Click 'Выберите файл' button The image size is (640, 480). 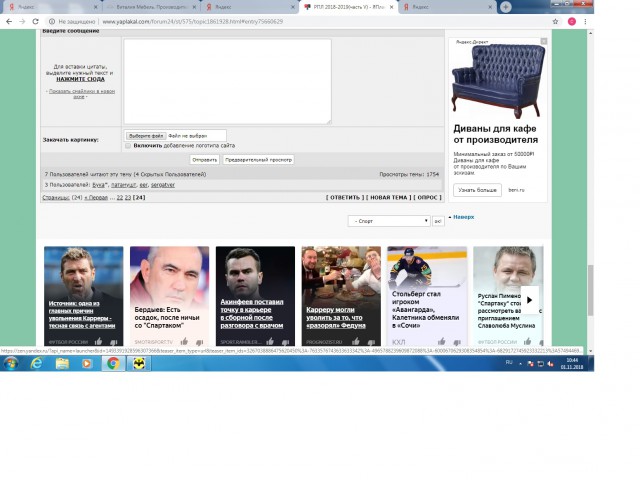coord(146,136)
